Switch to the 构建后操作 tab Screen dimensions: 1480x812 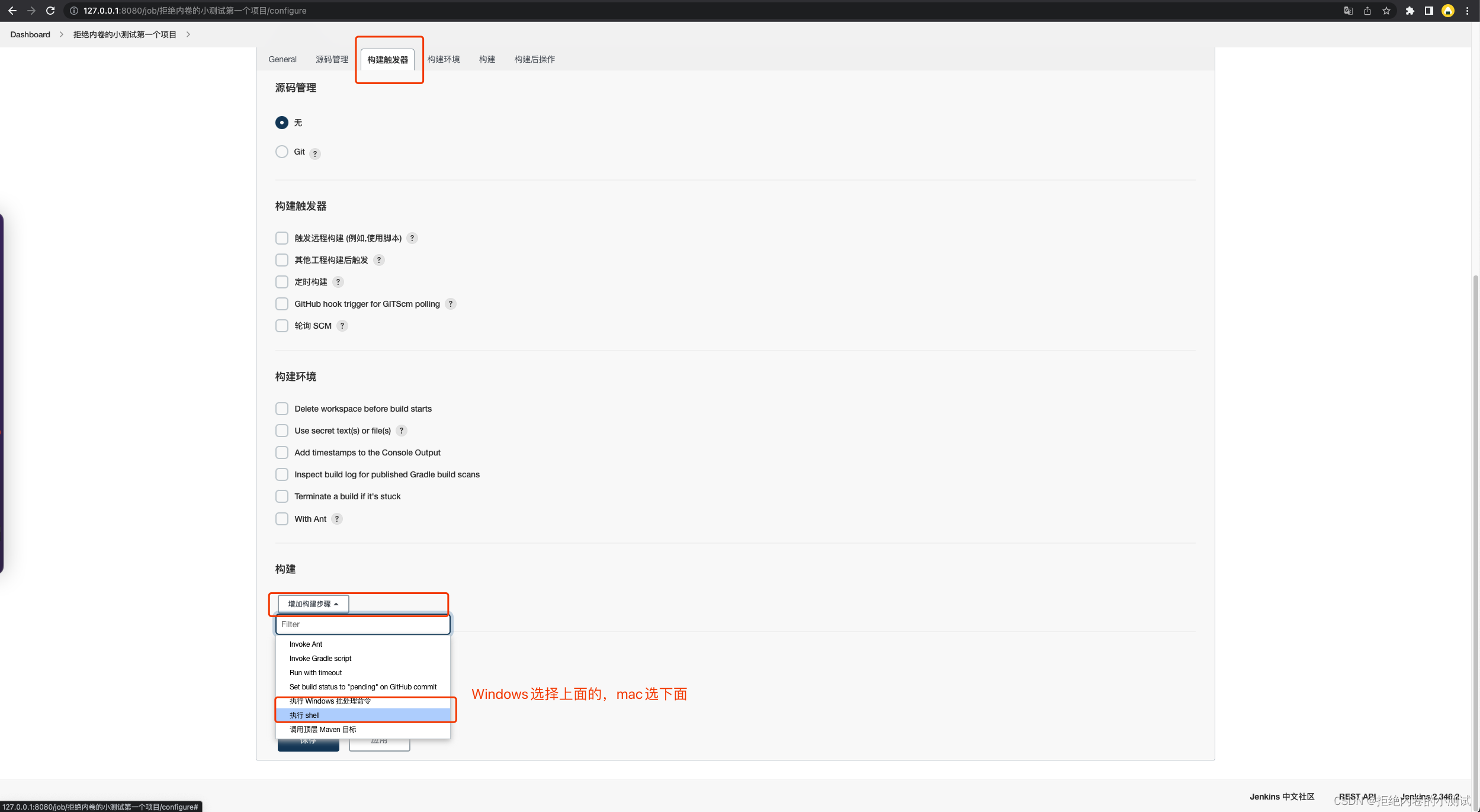[x=534, y=59]
